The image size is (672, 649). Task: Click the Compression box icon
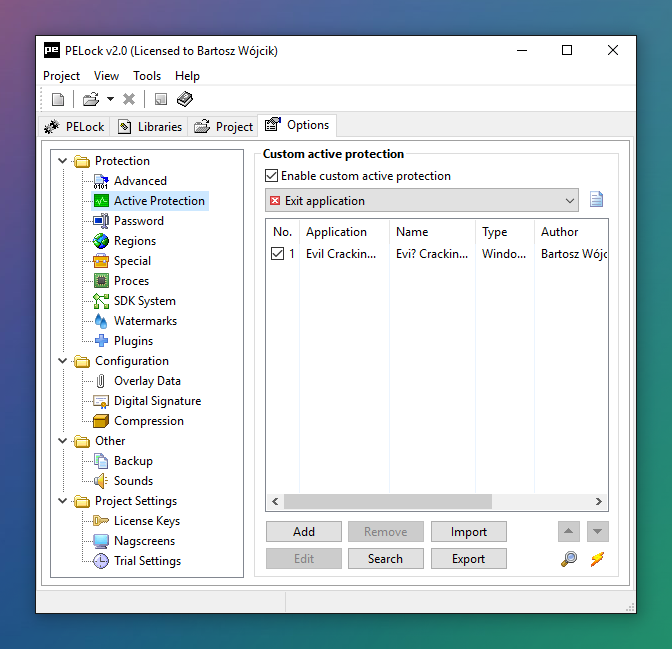point(101,421)
